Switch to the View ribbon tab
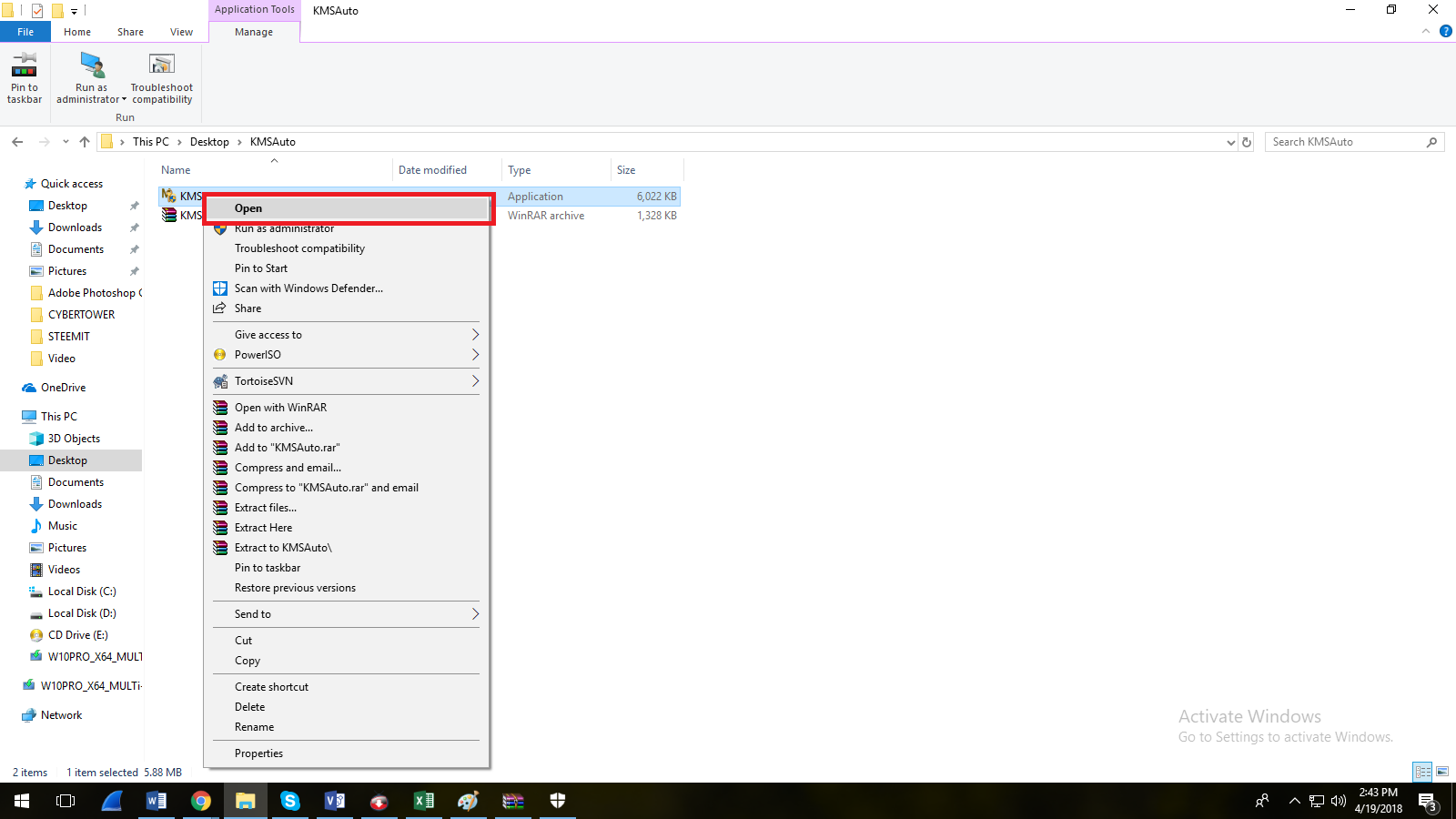This screenshot has height=819, width=1456. click(x=181, y=32)
